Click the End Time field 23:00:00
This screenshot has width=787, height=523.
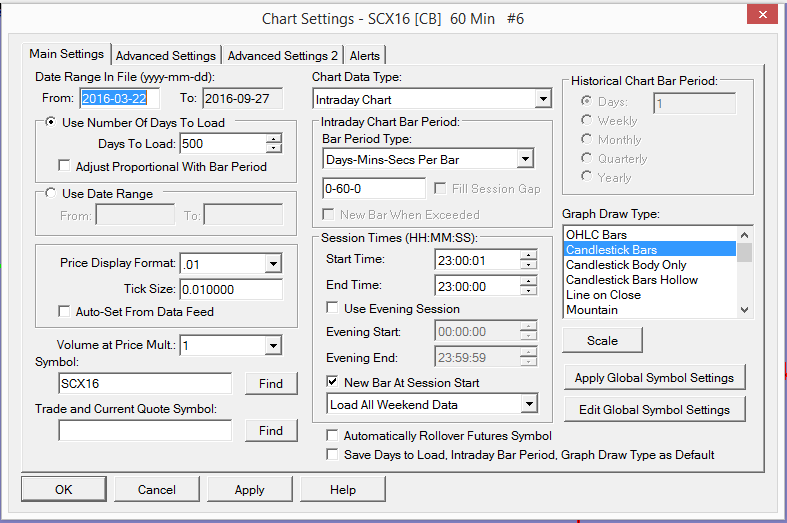tap(477, 286)
